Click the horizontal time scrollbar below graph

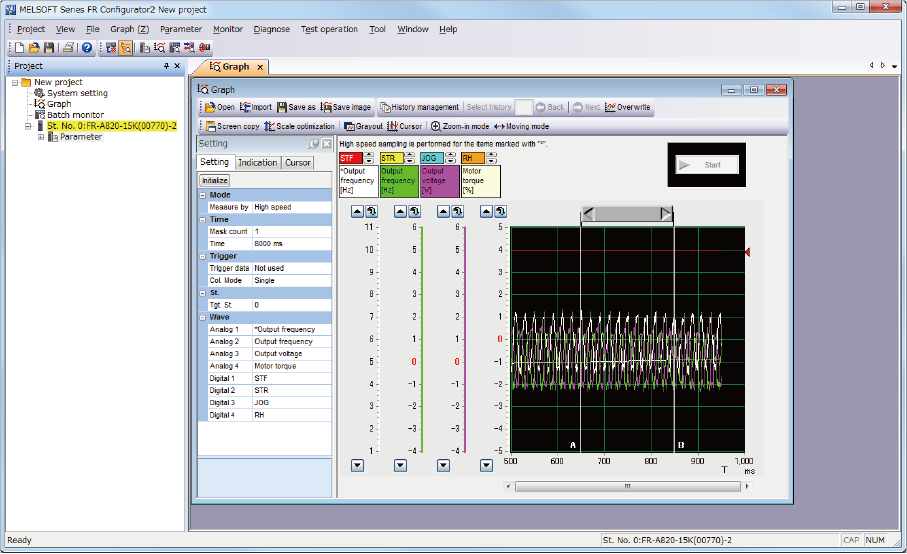(628, 486)
